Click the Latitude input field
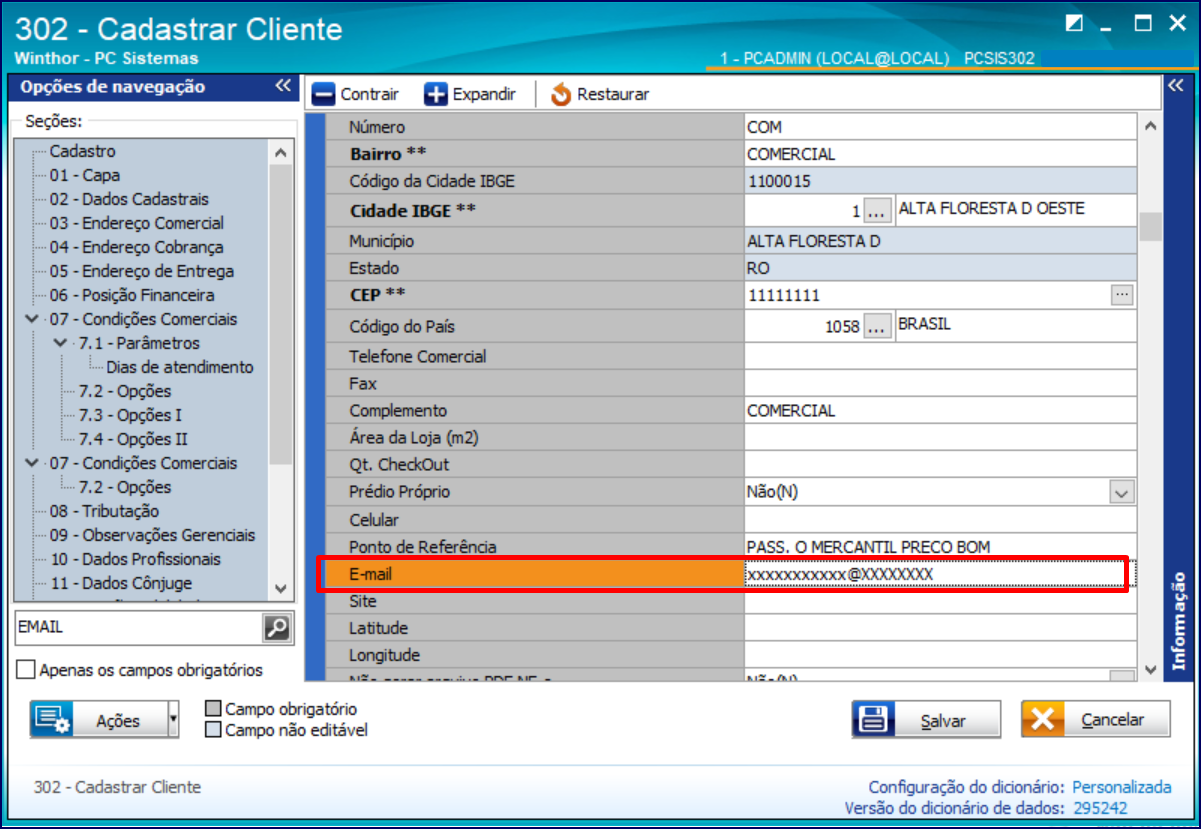The image size is (1201, 829). click(940, 629)
